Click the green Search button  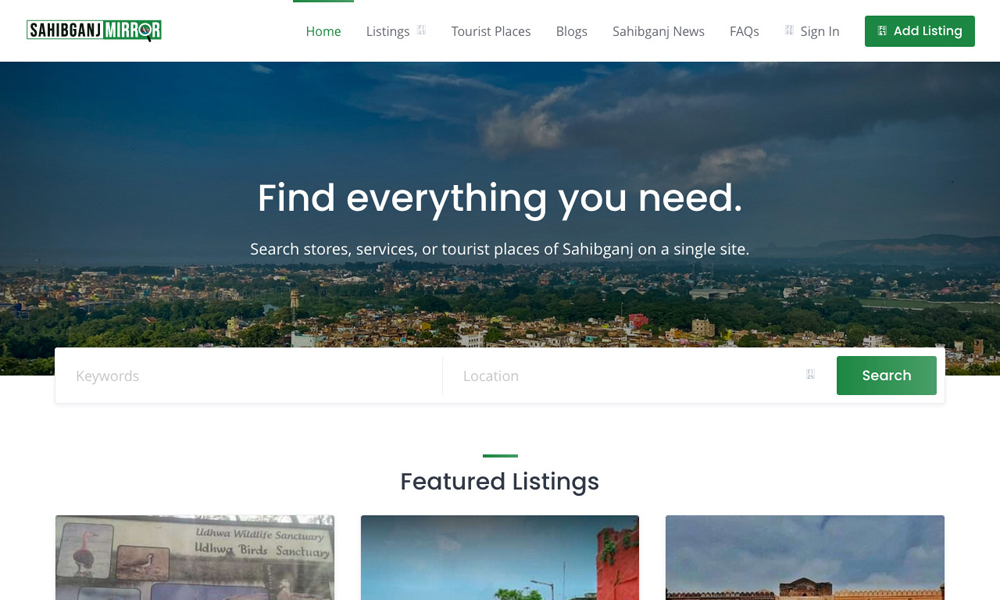coord(886,376)
